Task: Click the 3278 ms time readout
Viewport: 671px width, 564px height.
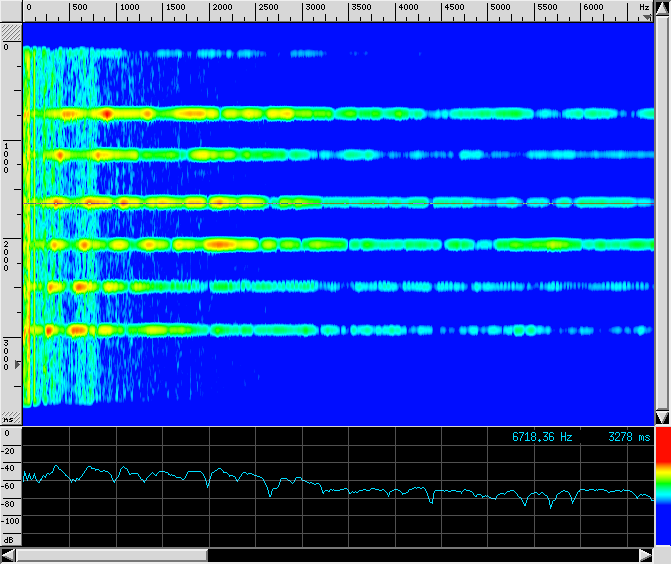Action: (628, 437)
